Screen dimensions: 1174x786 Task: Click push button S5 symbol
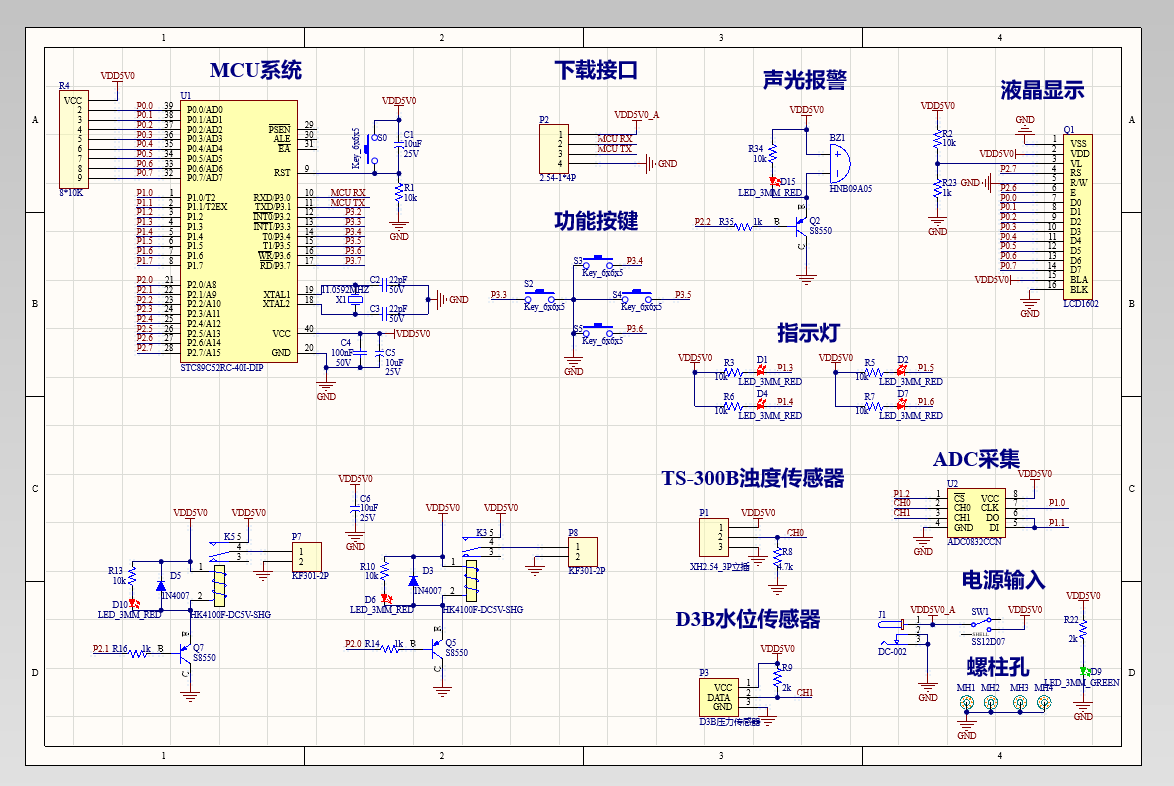[597, 330]
